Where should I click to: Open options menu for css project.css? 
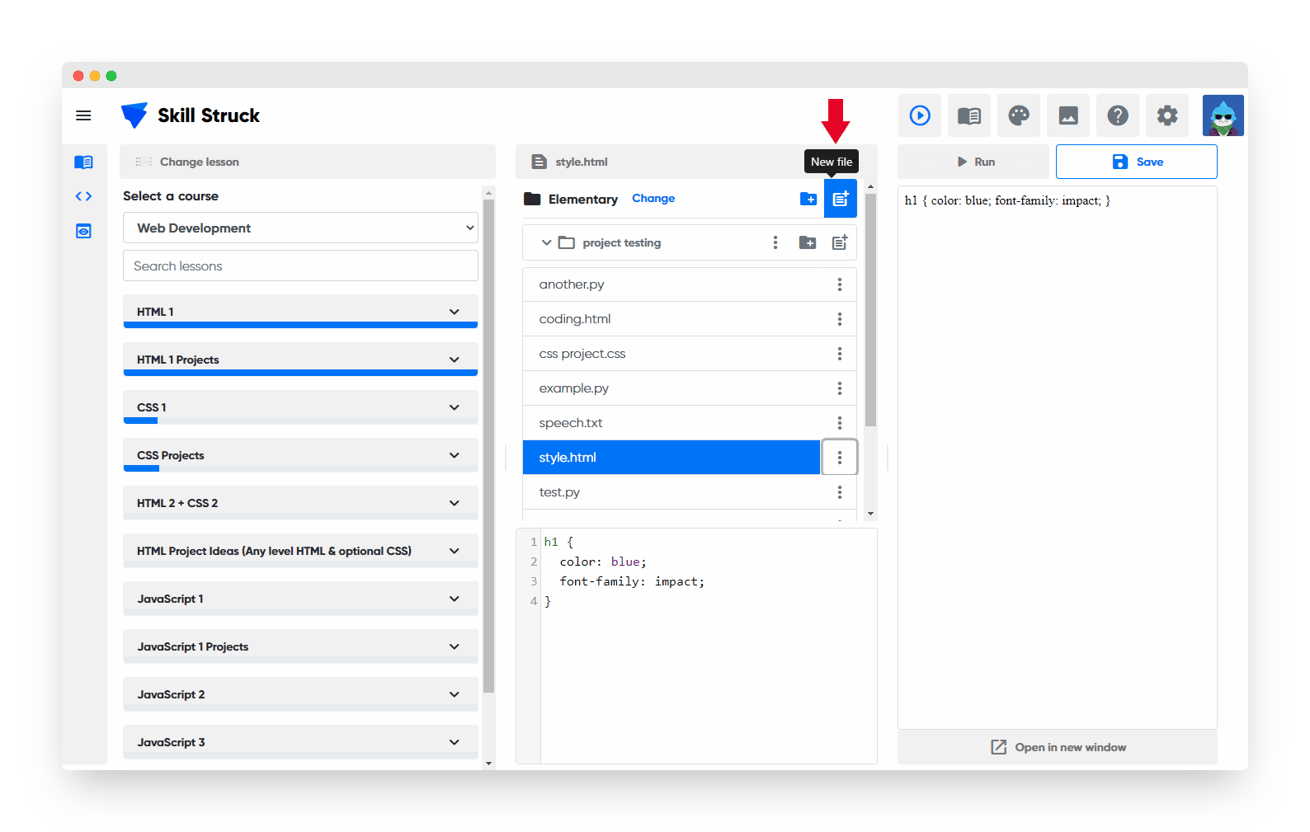[840, 354]
